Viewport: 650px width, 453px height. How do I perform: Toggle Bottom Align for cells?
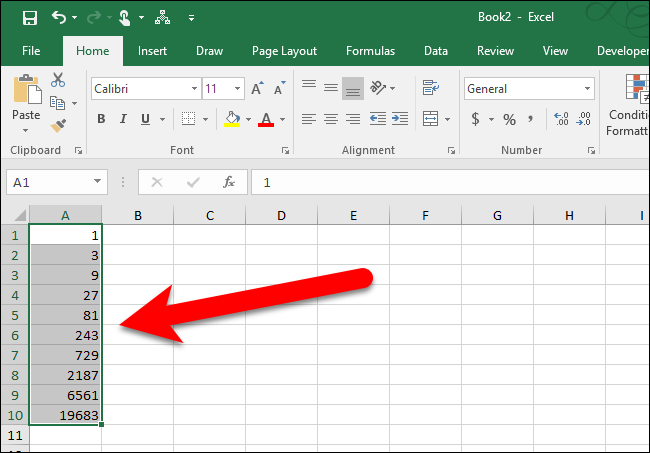click(353, 88)
